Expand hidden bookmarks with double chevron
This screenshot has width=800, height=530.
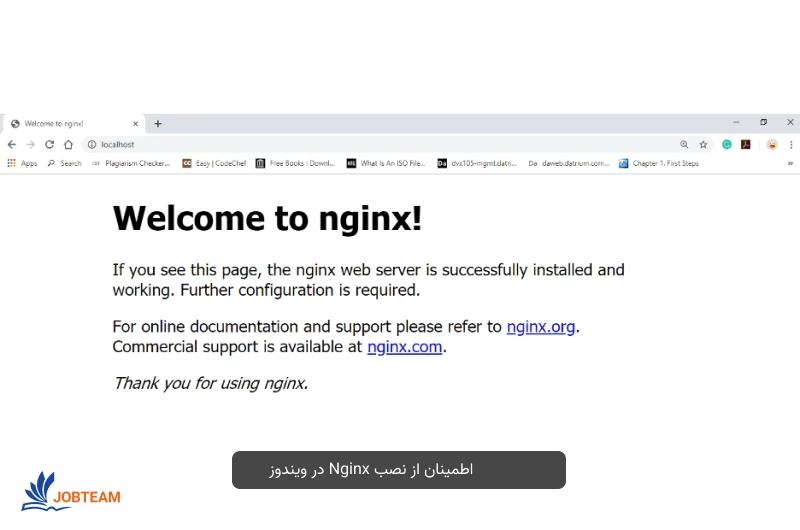pos(790,163)
